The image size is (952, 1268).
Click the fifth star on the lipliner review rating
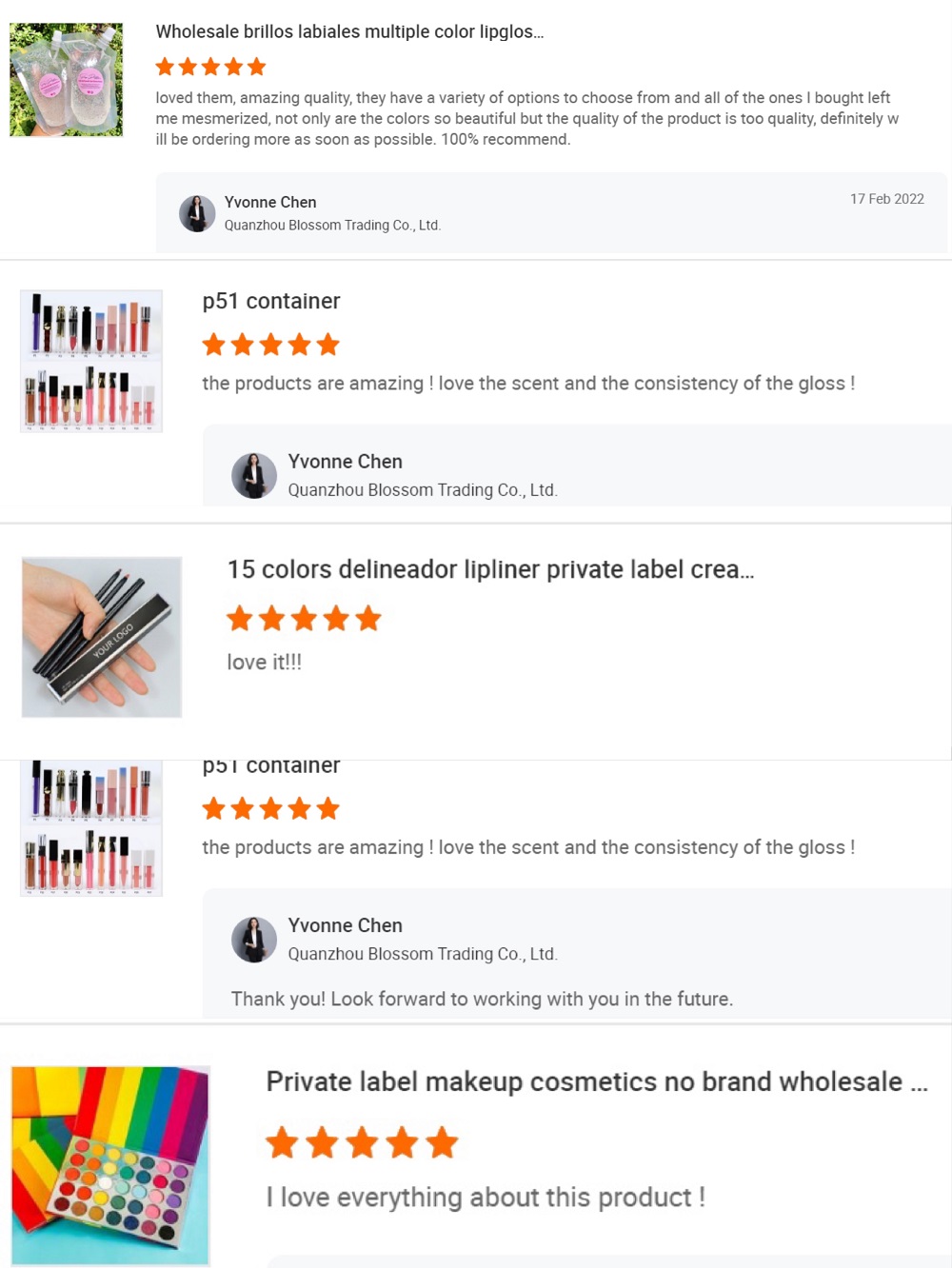tap(369, 618)
